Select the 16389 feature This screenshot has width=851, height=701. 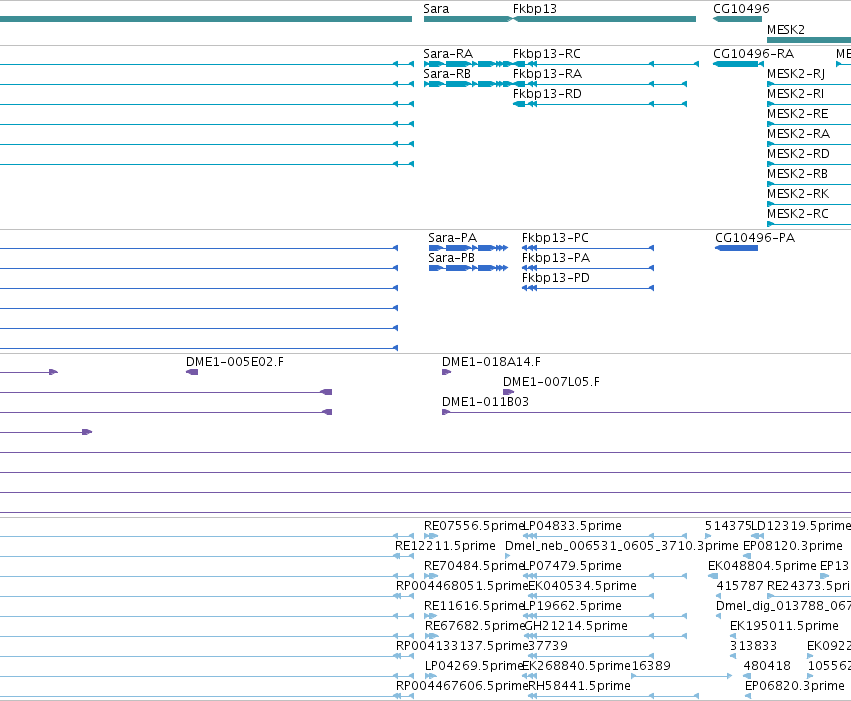(x=682, y=677)
